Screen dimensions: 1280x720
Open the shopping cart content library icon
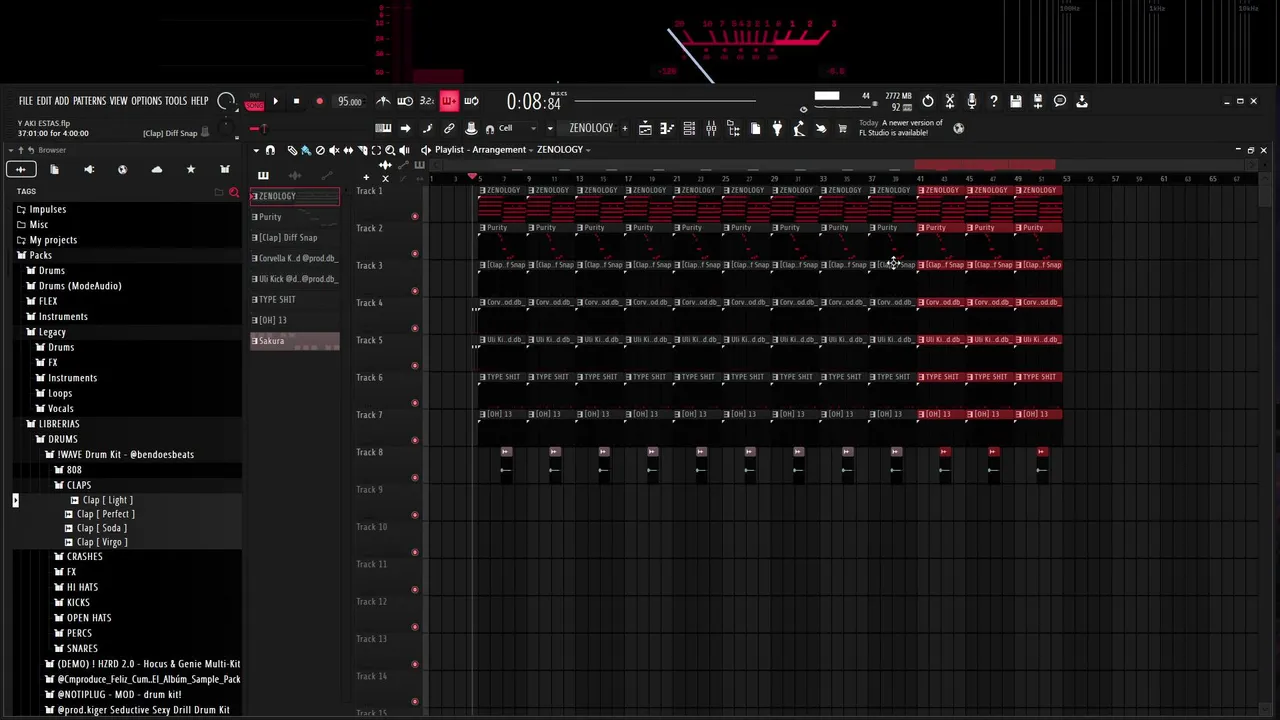(843, 128)
